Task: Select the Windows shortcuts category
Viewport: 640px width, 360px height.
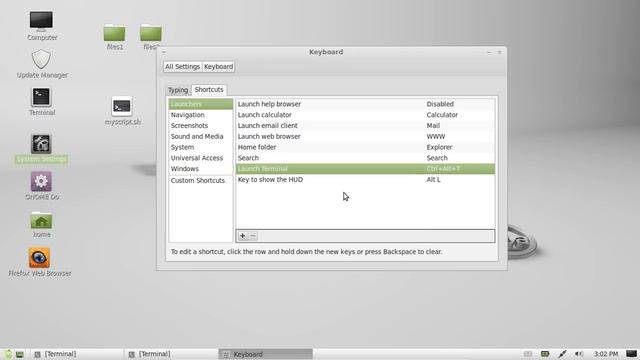Action: click(201, 169)
